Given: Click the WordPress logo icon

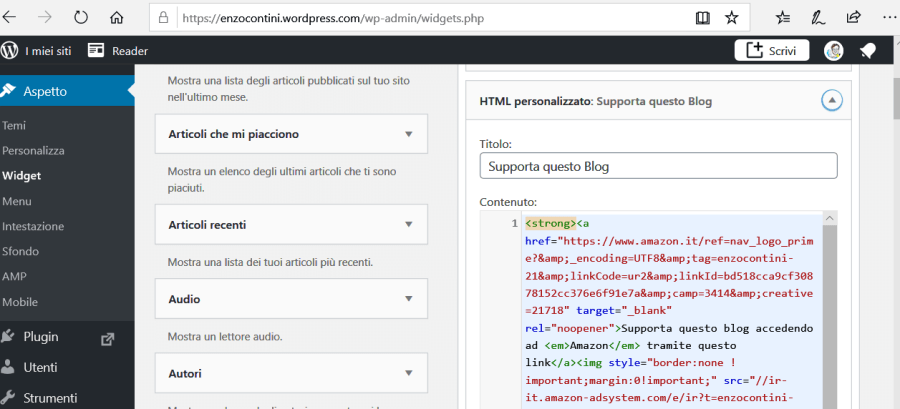Looking at the screenshot, I should pos(10,50).
